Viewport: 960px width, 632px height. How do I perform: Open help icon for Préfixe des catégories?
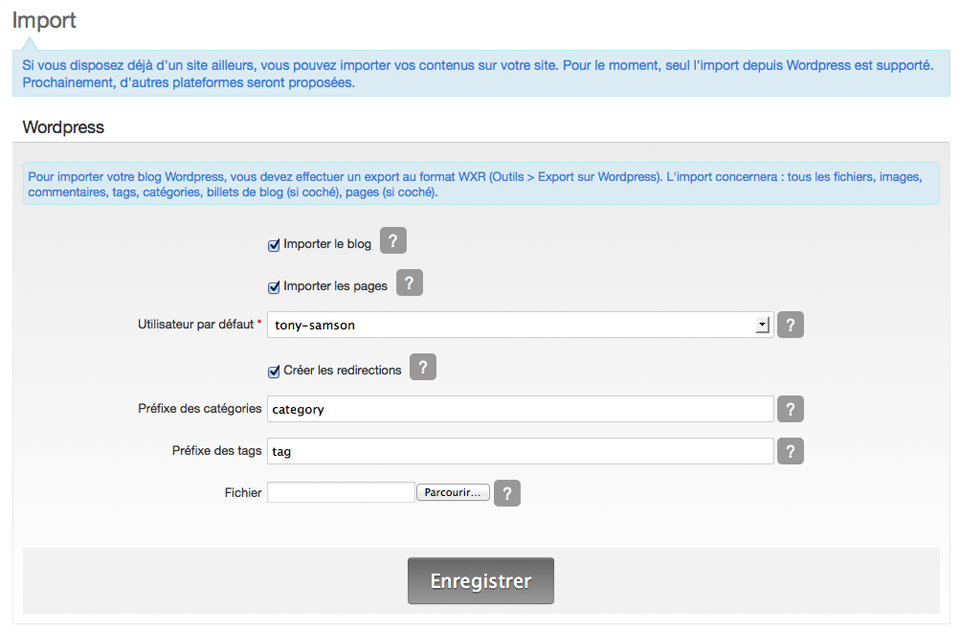coord(790,409)
